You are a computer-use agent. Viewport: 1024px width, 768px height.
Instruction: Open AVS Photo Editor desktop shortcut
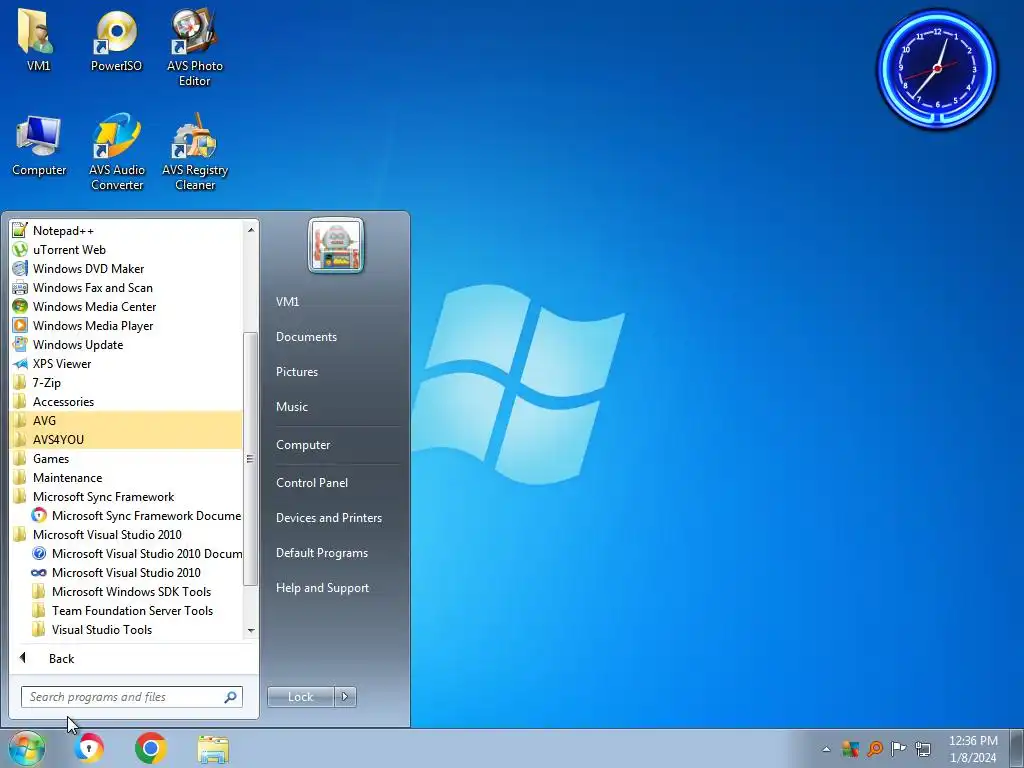click(195, 47)
